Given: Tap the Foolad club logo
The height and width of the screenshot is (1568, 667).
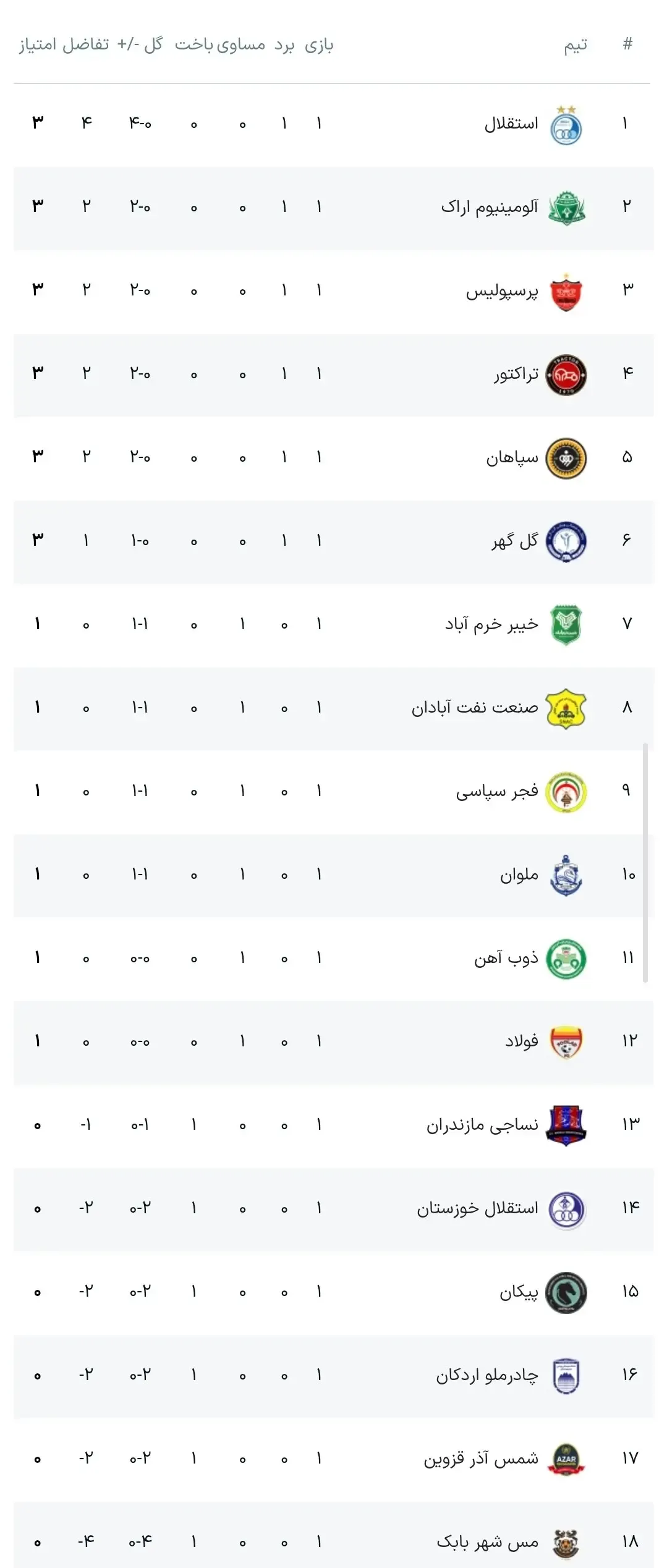Looking at the screenshot, I should [x=566, y=1043].
